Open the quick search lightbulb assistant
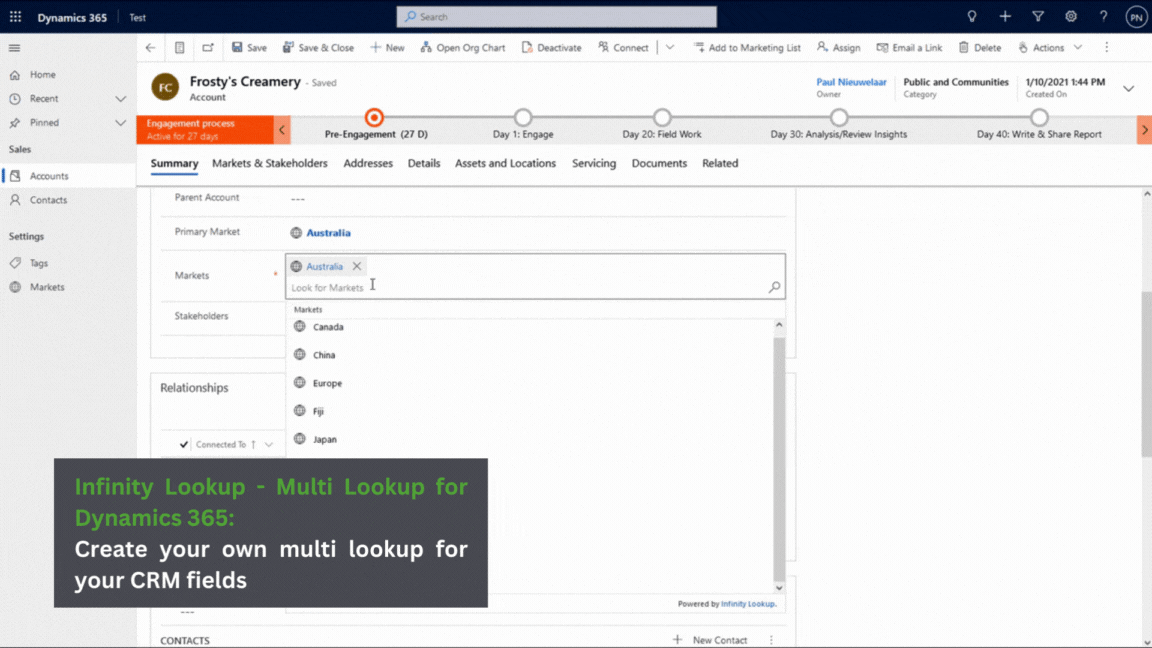1152x648 pixels. (x=971, y=16)
